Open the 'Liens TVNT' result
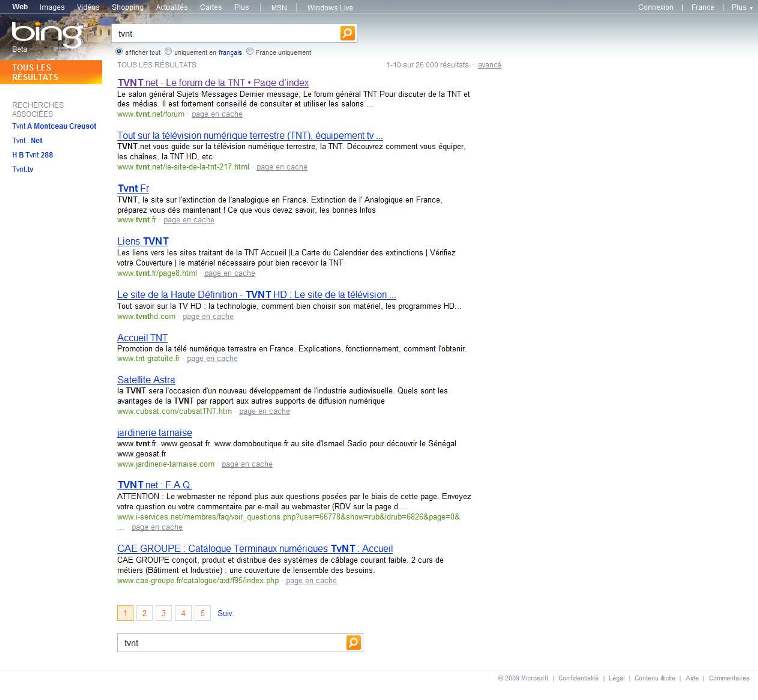The width and height of the screenshot is (758, 700). tap(143, 241)
